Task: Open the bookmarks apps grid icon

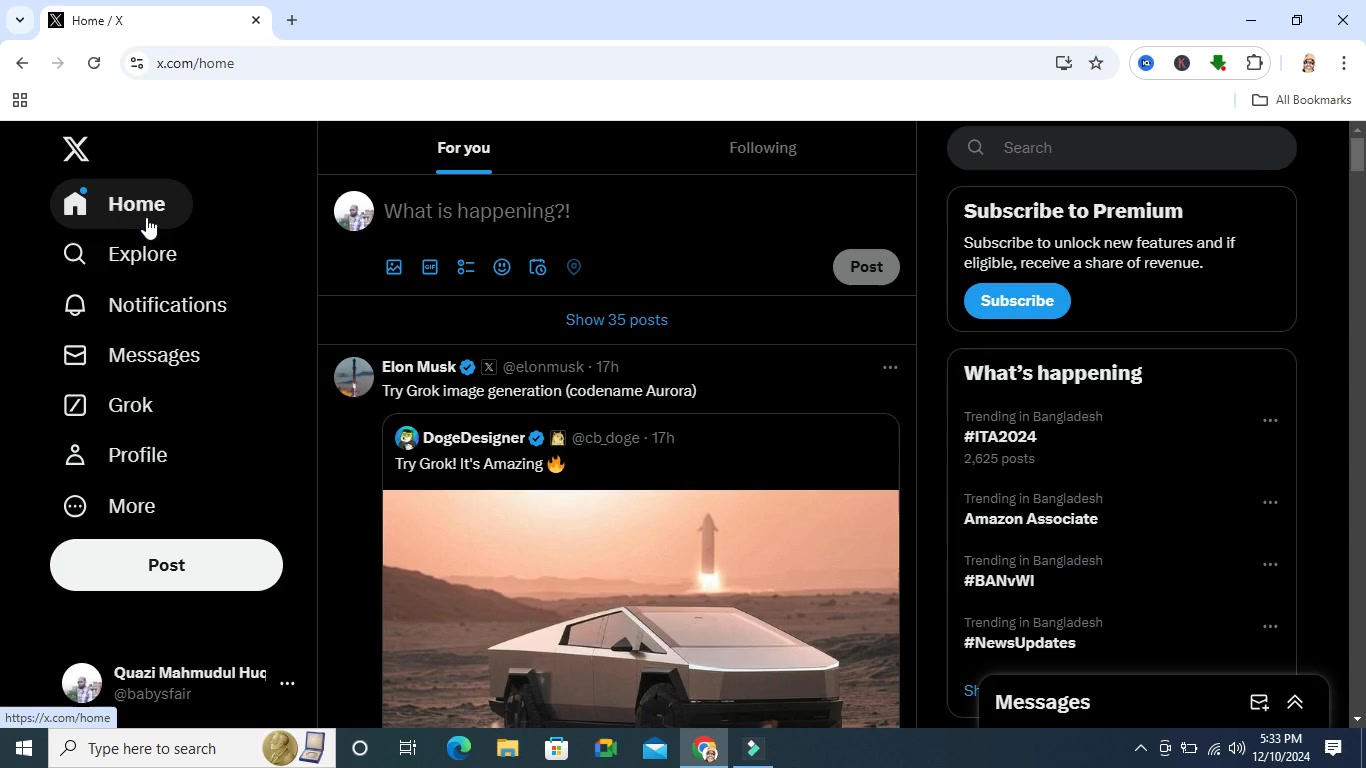Action: (19, 100)
